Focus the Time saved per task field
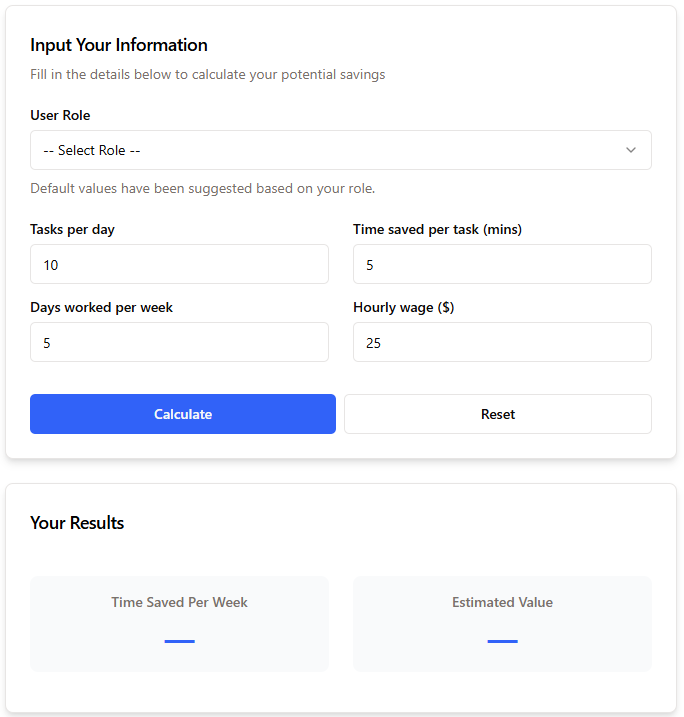This screenshot has height=717, width=684. 502,264
